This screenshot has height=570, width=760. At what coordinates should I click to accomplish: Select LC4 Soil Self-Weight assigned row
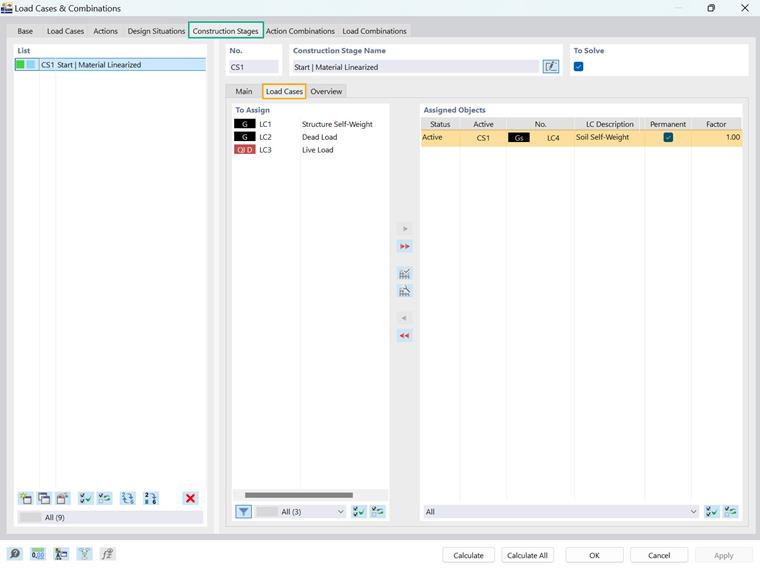[x=581, y=138]
